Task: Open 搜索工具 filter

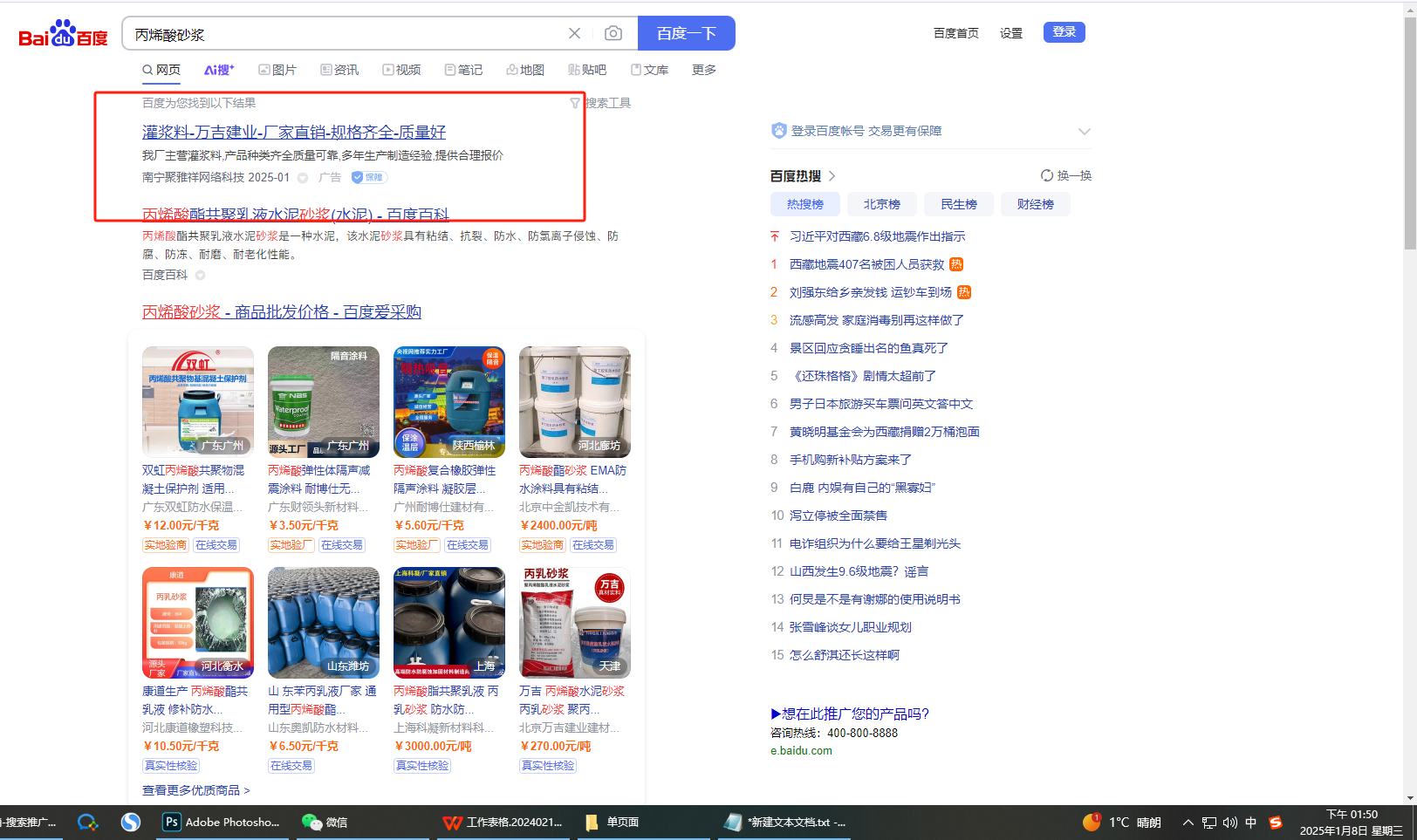Action: coord(600,103)
